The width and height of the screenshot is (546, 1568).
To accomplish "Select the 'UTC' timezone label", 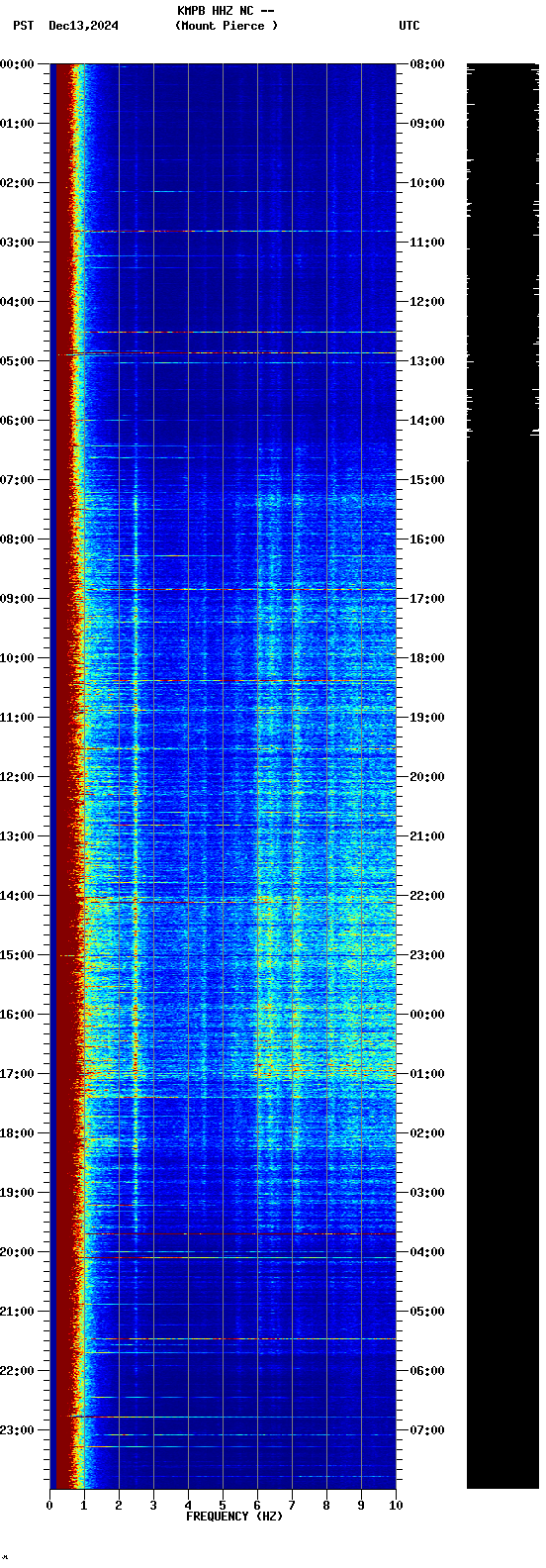I will (x=409, y=26).
